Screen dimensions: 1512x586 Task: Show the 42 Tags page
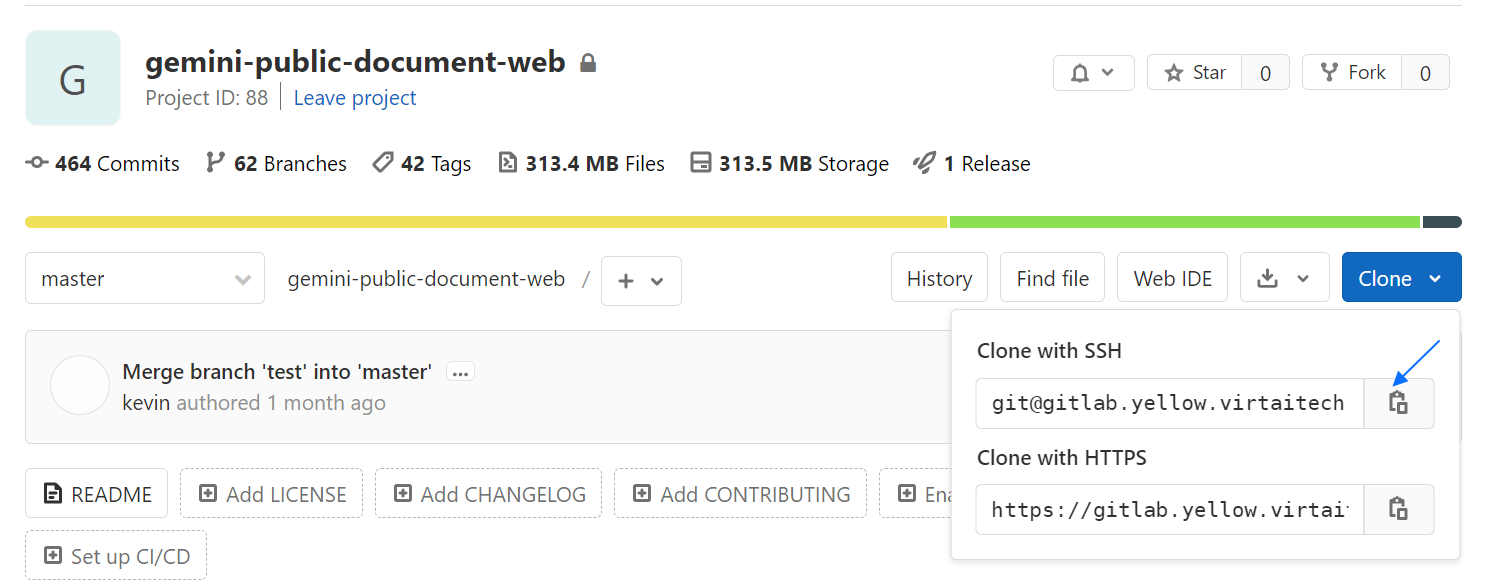(421, 164)
